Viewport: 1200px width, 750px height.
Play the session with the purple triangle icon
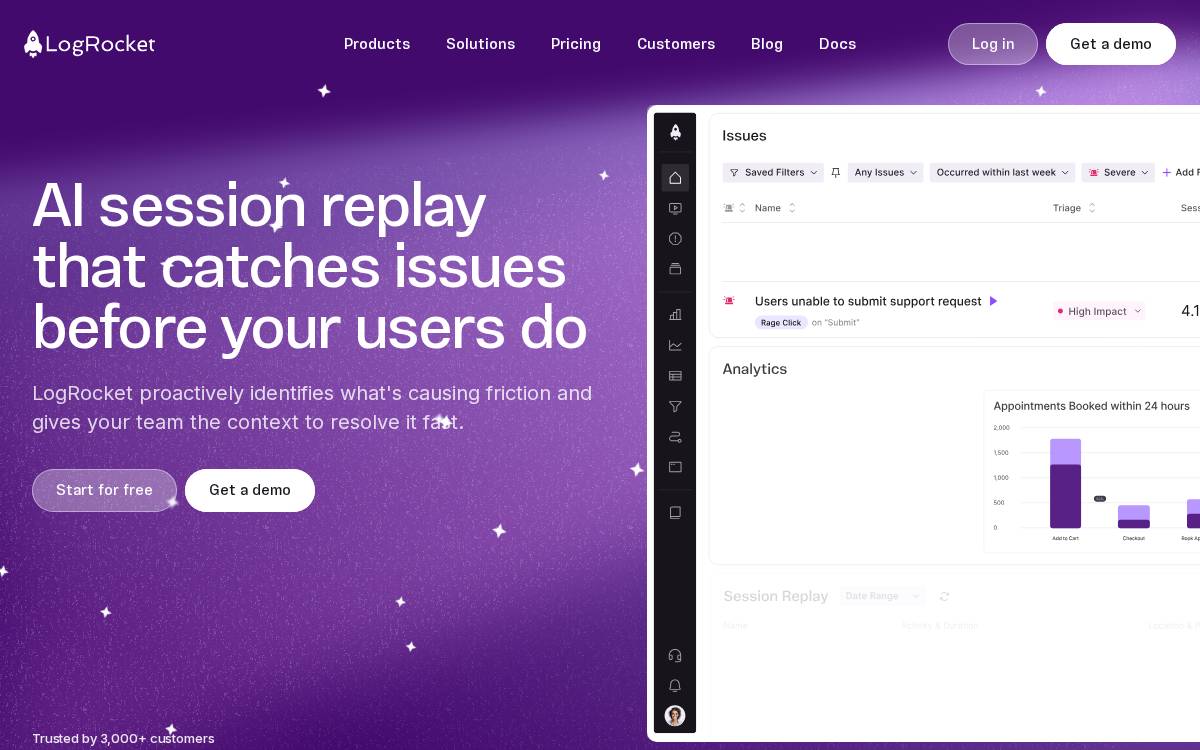click(x=993, y=301)
